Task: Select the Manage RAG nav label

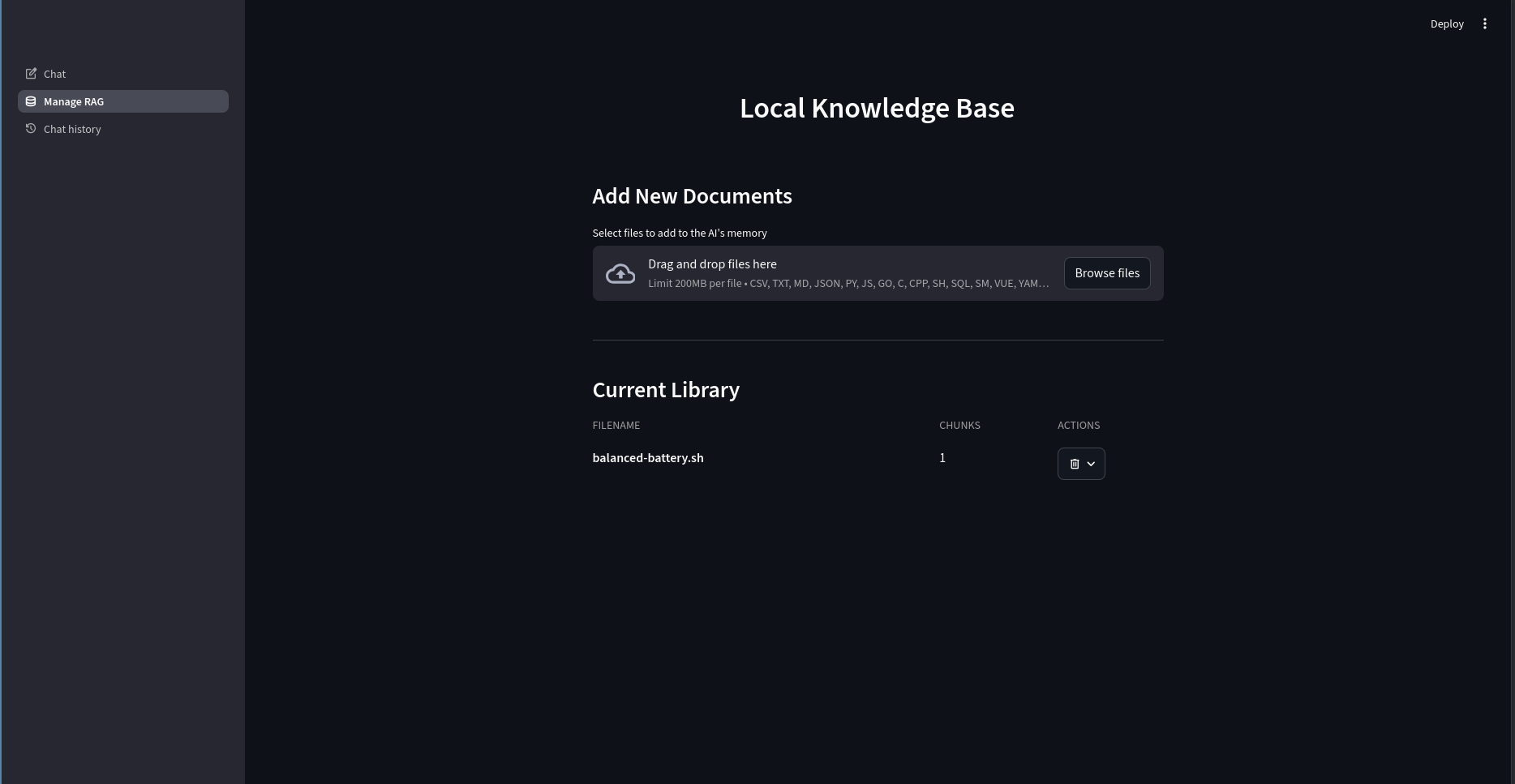Action: click(74, 101)
